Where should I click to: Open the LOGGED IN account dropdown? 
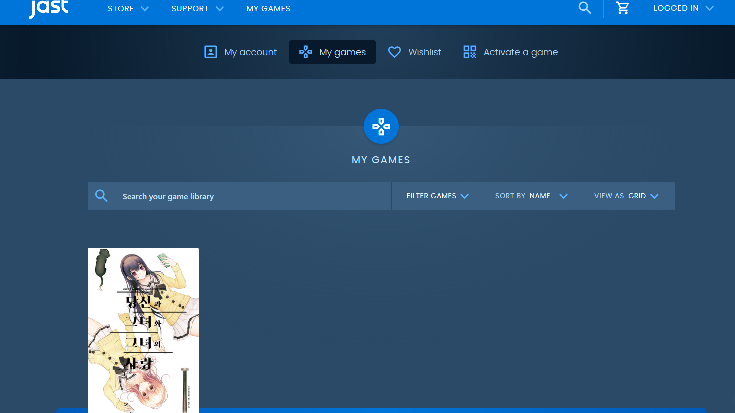(683, 8)
